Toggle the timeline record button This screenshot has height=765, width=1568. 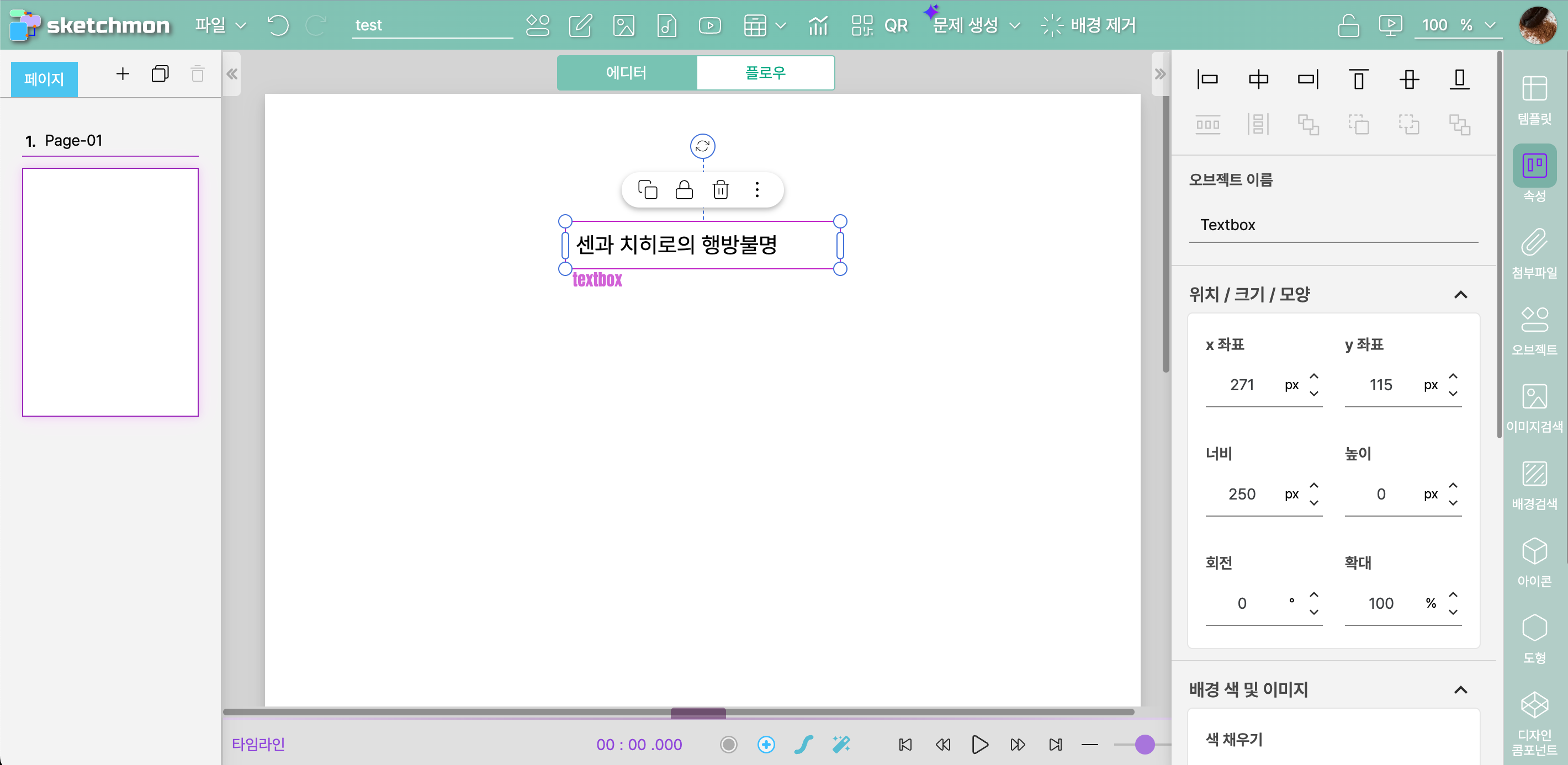click(x=728, y=743)
